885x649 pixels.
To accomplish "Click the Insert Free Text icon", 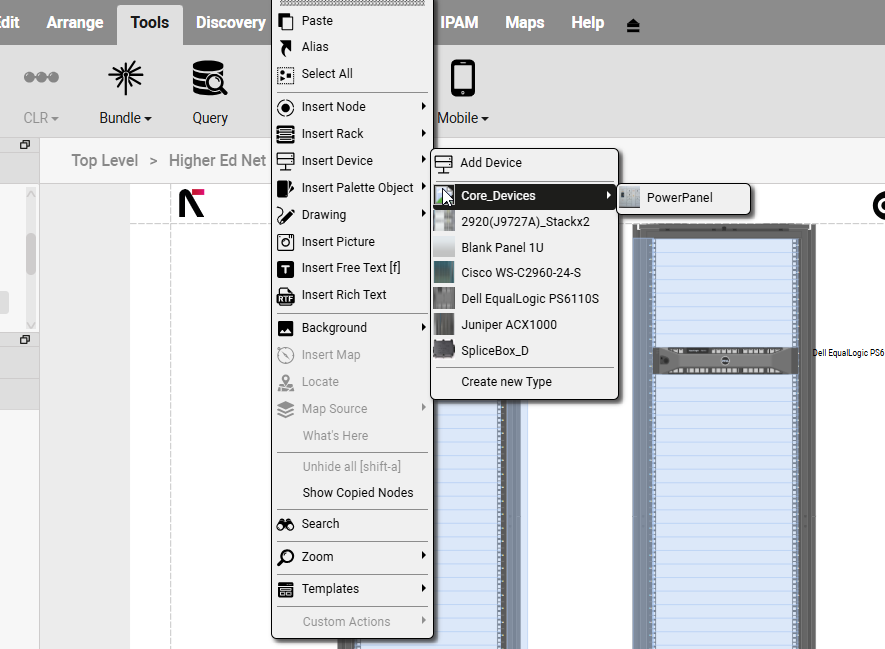I will click(x=285, y=269).
